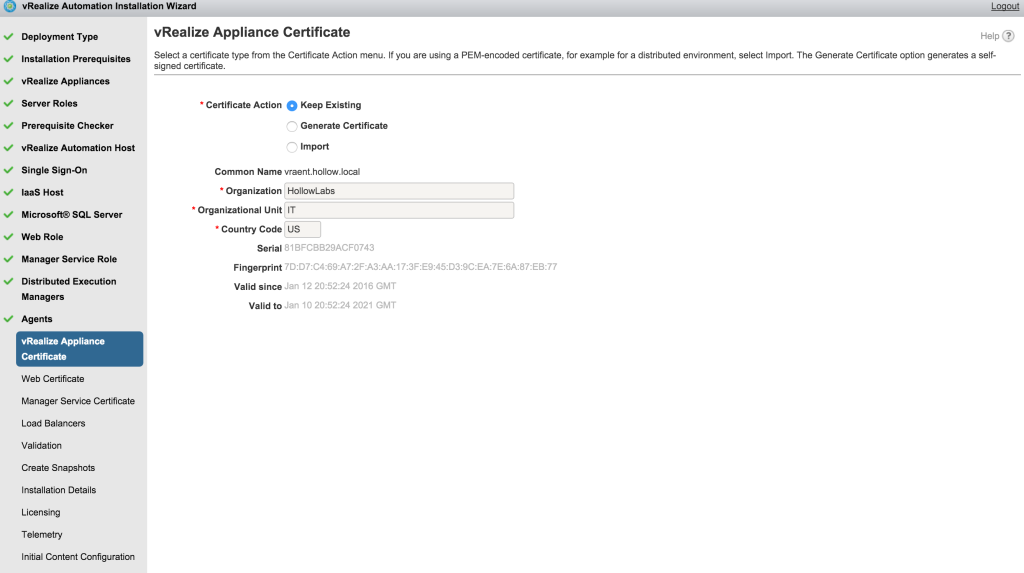Go to the Load Balancers step

click(53, 423)
